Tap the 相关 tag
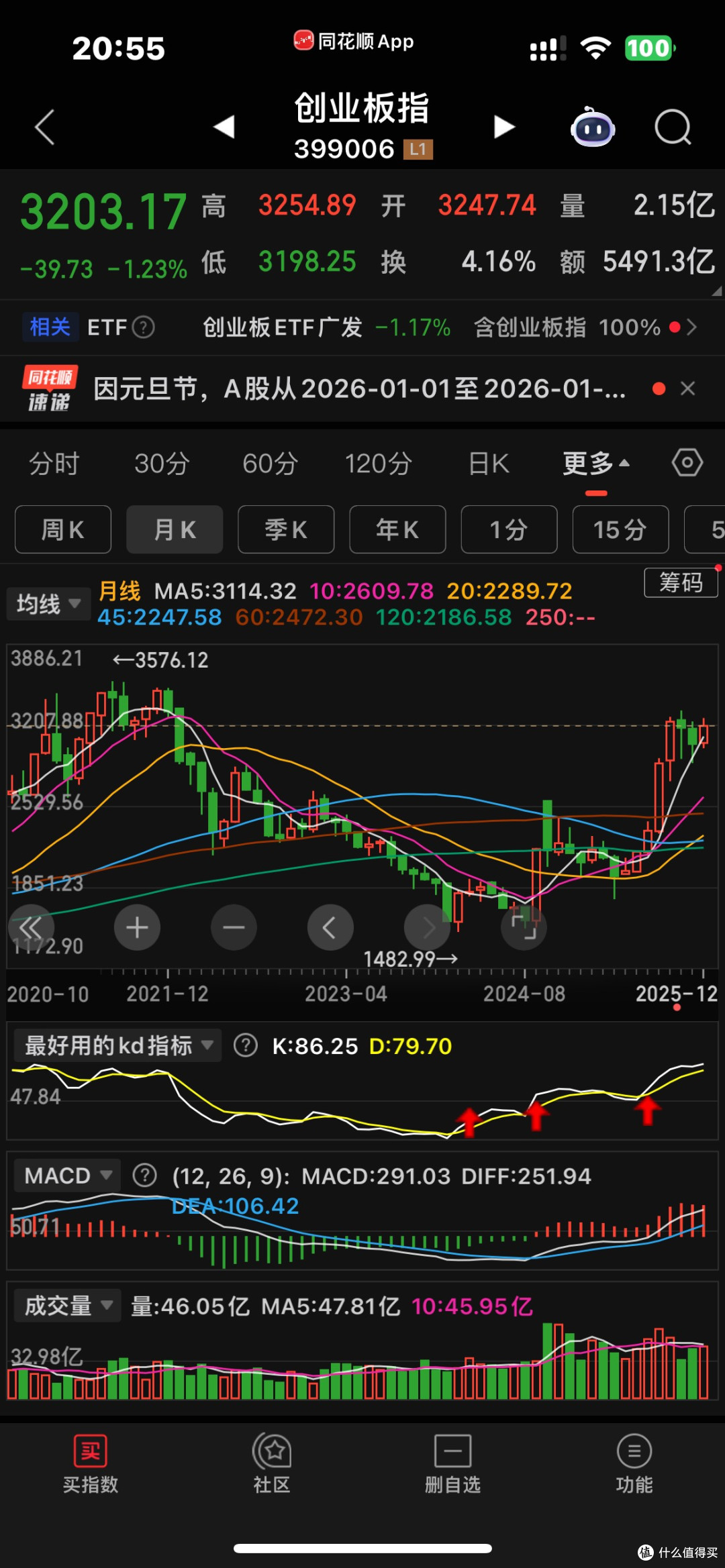 point(50,327)
